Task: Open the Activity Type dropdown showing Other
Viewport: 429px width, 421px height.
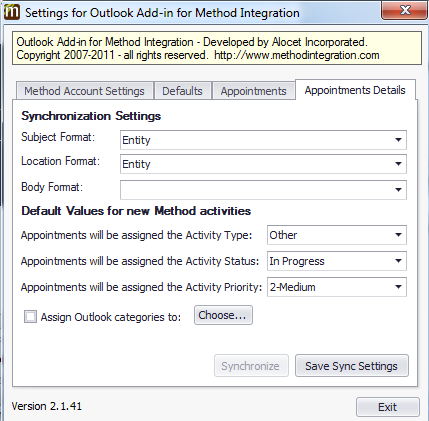Action: [337, 235]
